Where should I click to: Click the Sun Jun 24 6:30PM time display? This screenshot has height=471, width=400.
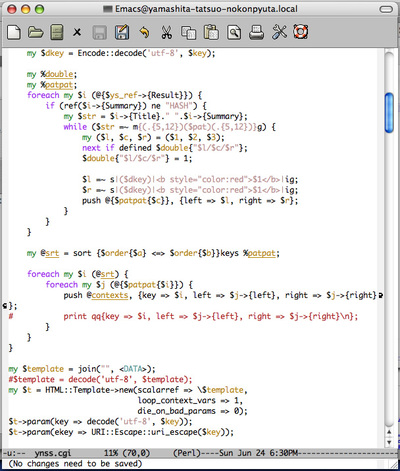(x=259, y=453)
